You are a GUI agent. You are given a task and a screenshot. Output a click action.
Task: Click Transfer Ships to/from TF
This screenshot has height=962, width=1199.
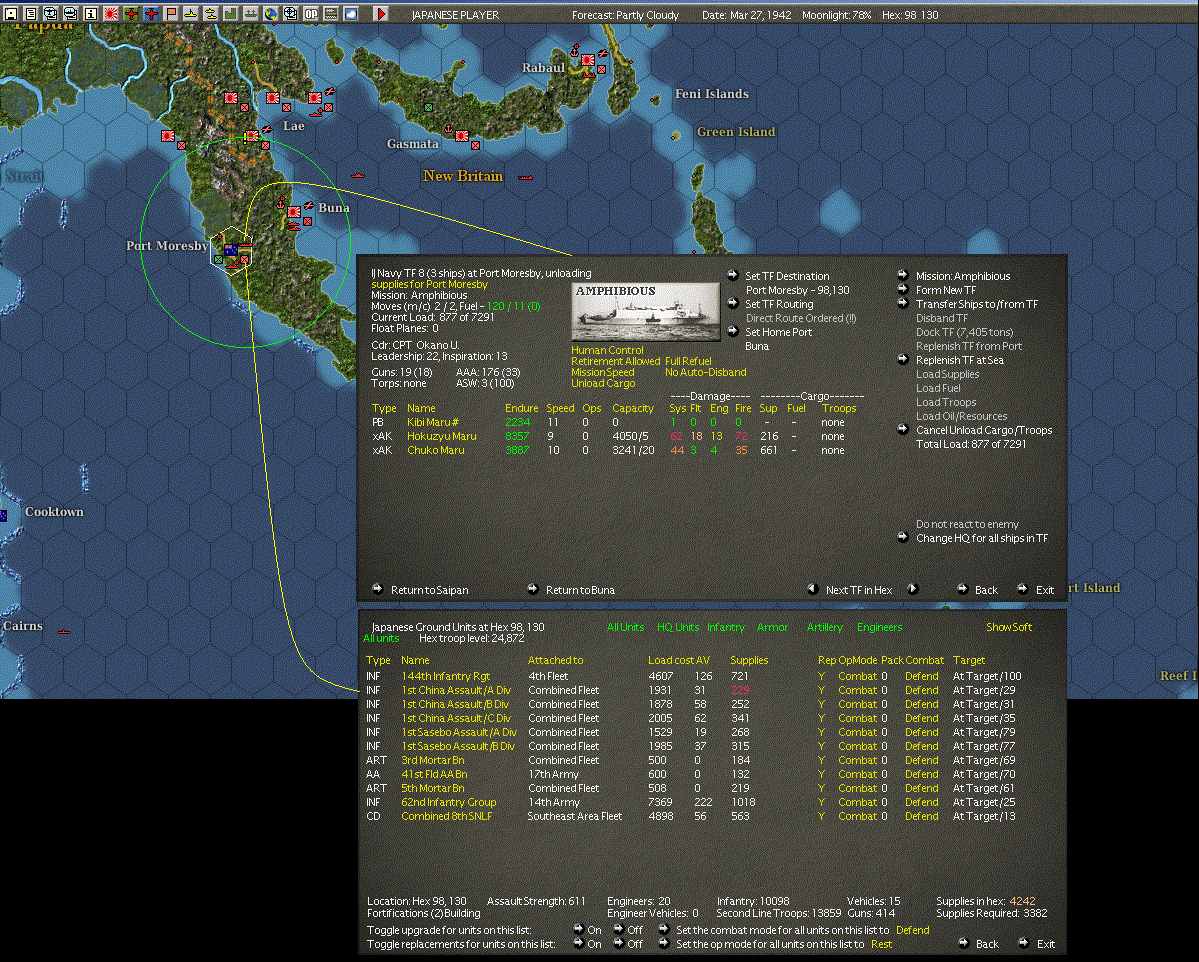pyautogui.click(x=977, y=304)
